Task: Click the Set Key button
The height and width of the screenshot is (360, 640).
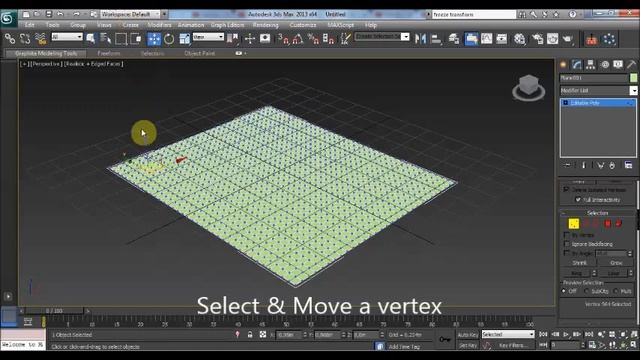Action: [x=468, y=345]
